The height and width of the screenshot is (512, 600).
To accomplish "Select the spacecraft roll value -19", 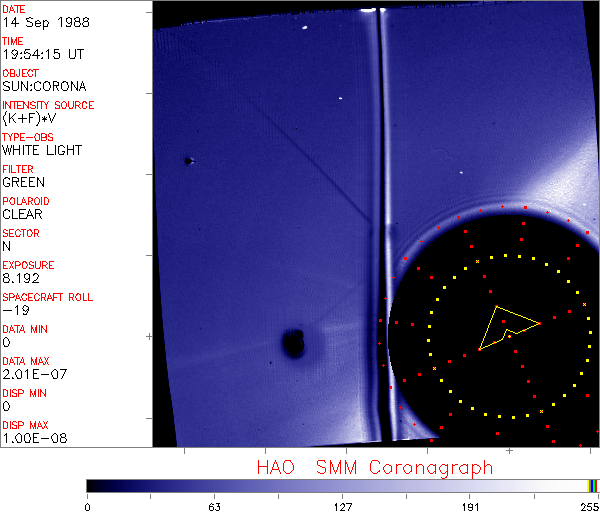I will (13, 310).
